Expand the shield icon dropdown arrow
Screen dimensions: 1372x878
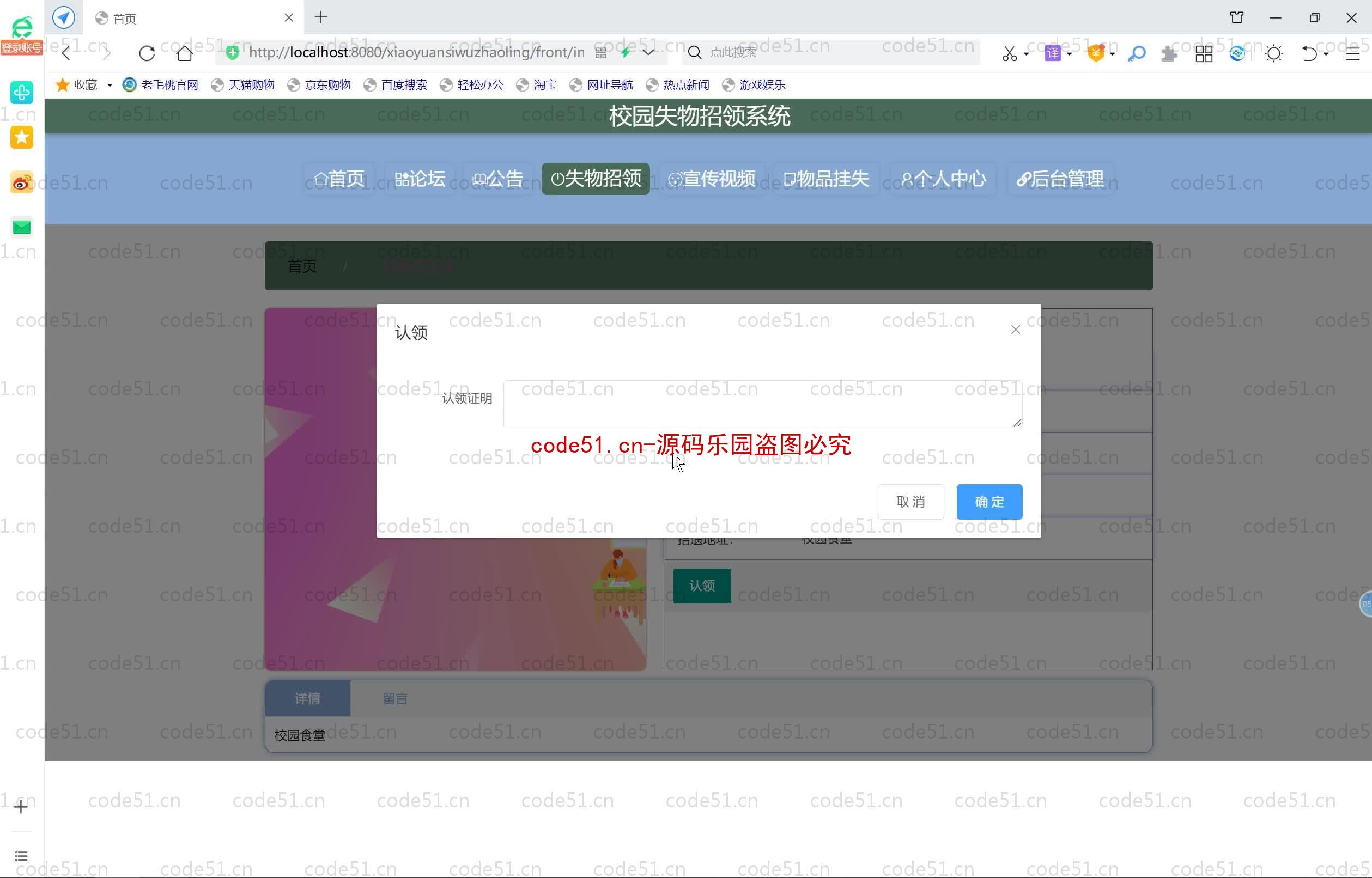[x=1112, y=53]
